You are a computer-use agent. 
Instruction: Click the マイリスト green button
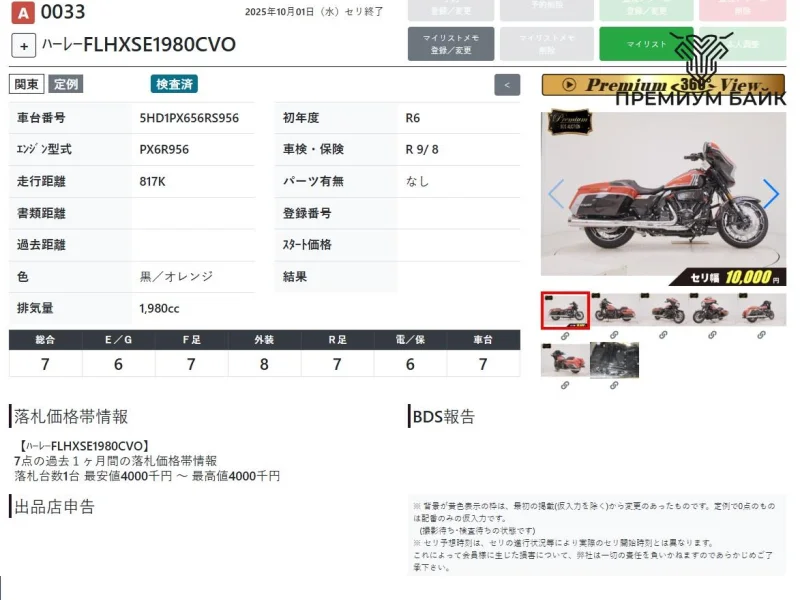coord(645,44)
